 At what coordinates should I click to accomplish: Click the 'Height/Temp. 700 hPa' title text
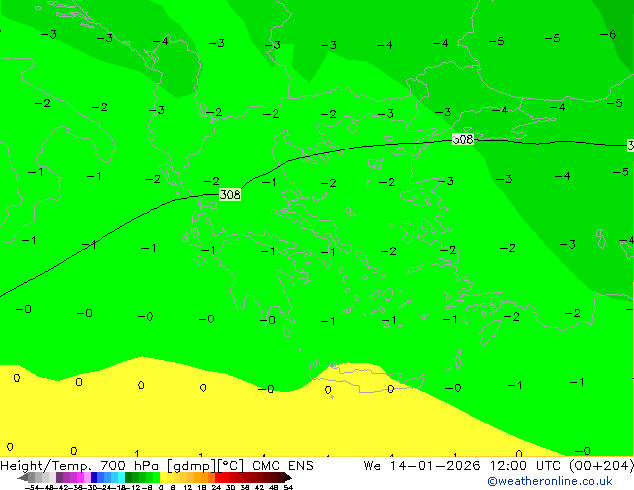tap(78, 465)
